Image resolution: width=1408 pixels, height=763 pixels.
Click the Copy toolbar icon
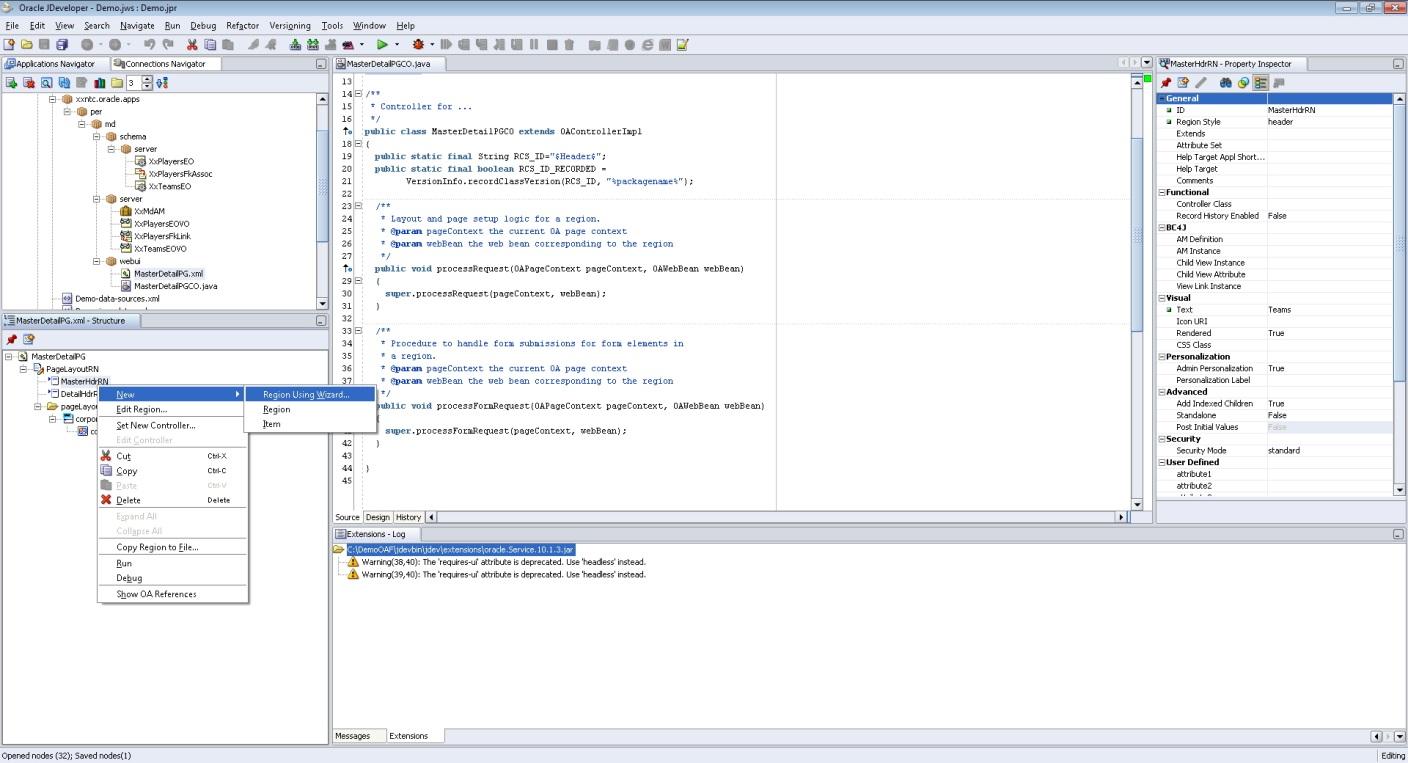coord(210,45)
